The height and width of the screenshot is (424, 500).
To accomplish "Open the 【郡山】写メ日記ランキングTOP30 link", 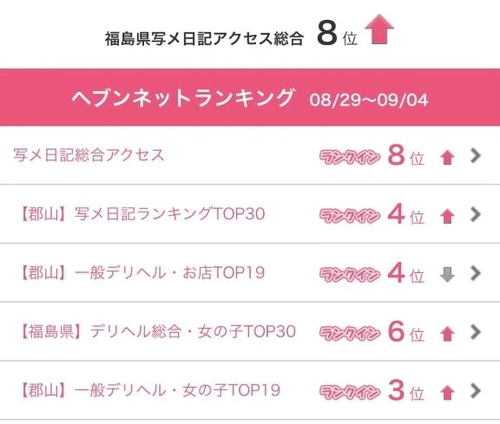I will click(x=142, y=214).
